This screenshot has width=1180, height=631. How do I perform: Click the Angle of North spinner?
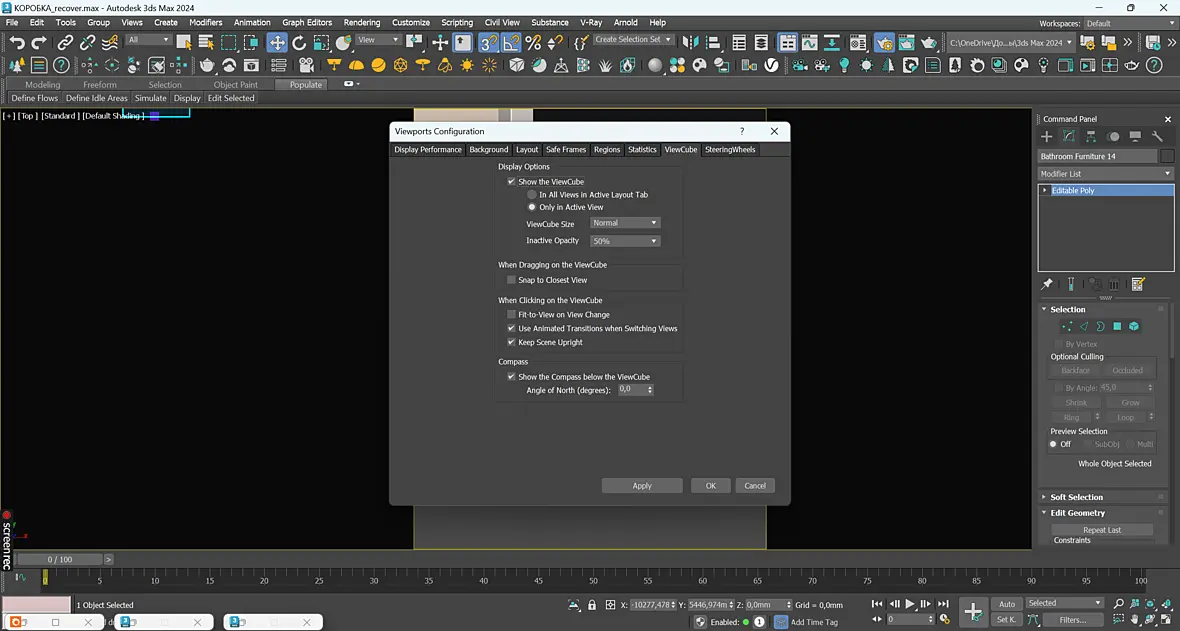pyautogui.click(x=649, y=389)
